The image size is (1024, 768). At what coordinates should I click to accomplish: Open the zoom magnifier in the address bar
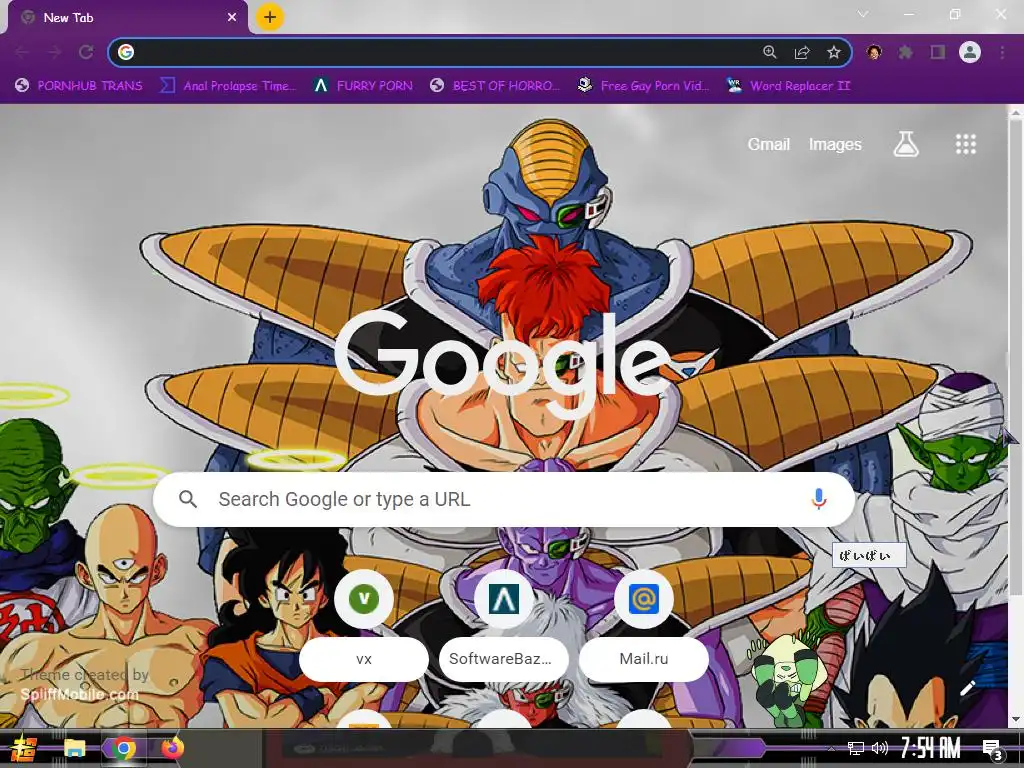pyautogui.click(x=770, y=52)
